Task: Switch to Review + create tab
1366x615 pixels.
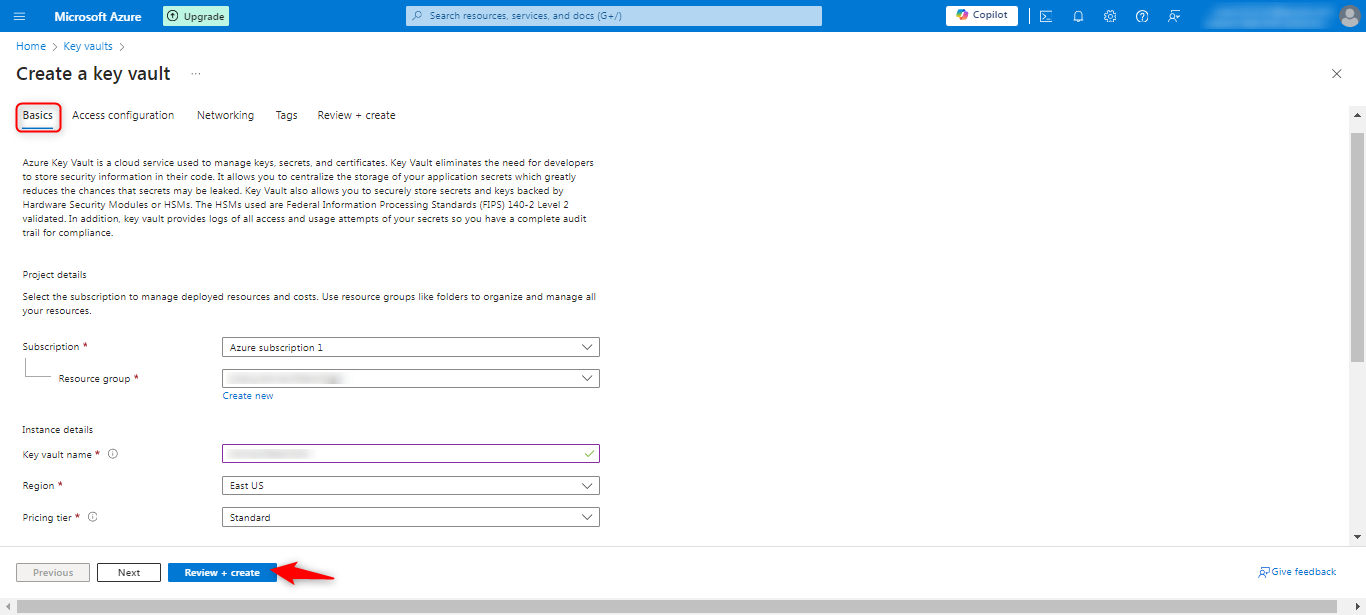Action: tap(356, 115)
